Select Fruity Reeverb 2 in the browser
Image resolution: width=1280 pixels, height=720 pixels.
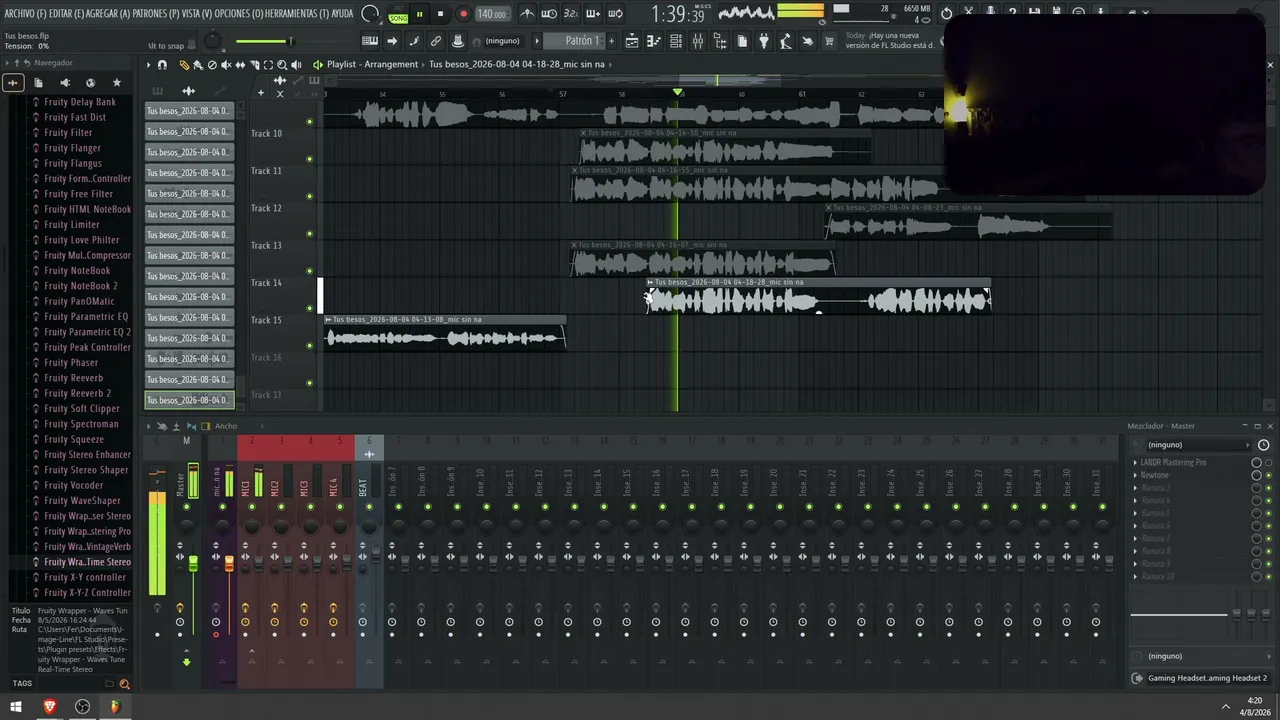tap(77, 394)
